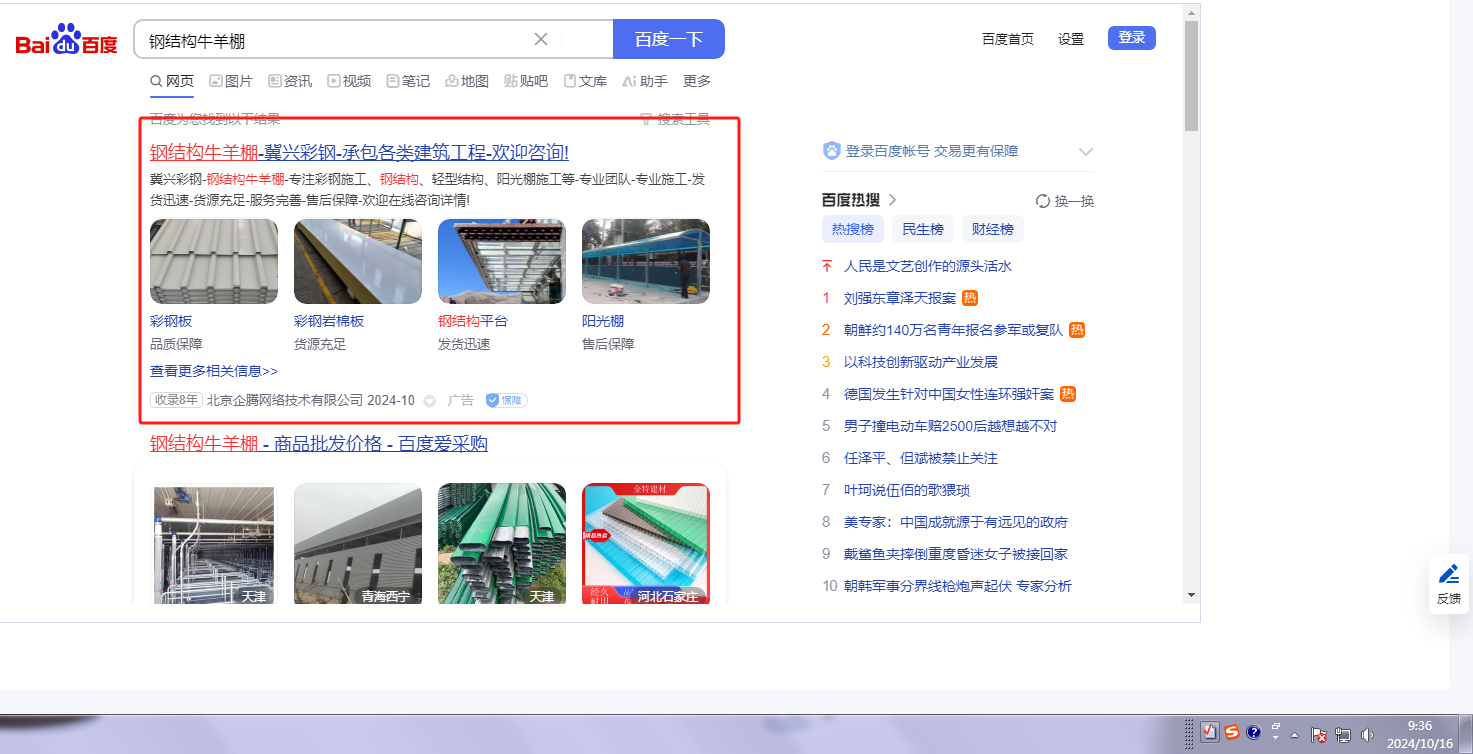This screenshot has width=1473, height=754.
Task: Click the 彩钢岩棉板 thumbnail image
Action: tap(358, 261)
